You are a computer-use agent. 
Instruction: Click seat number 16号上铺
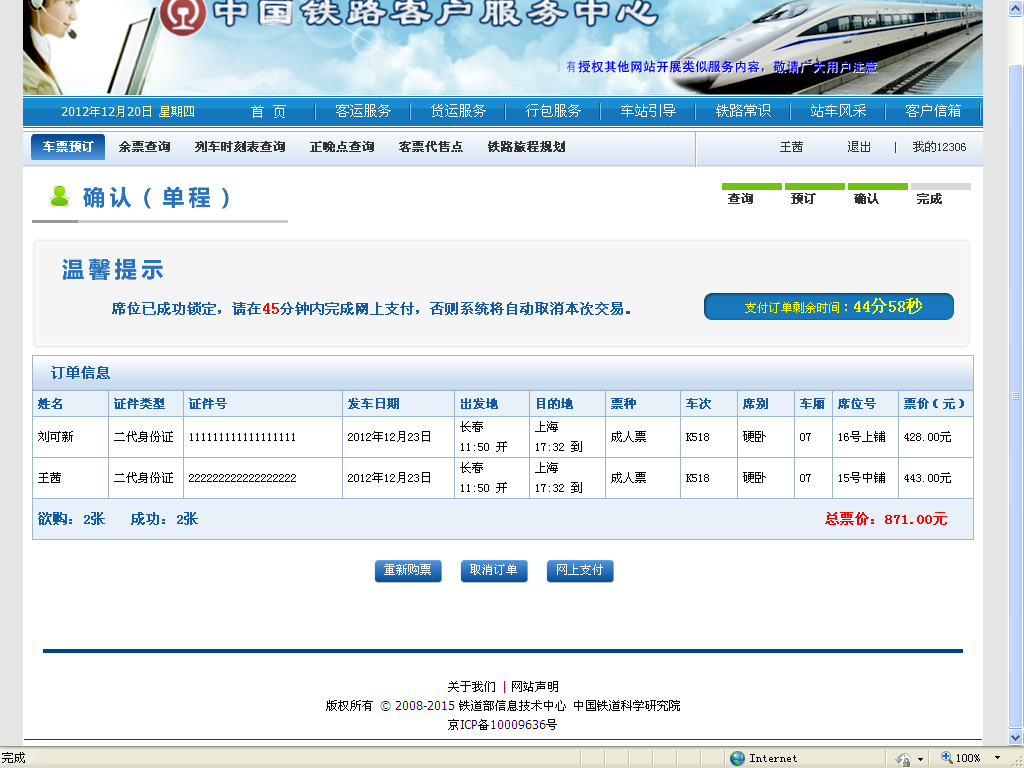point(861,437)
